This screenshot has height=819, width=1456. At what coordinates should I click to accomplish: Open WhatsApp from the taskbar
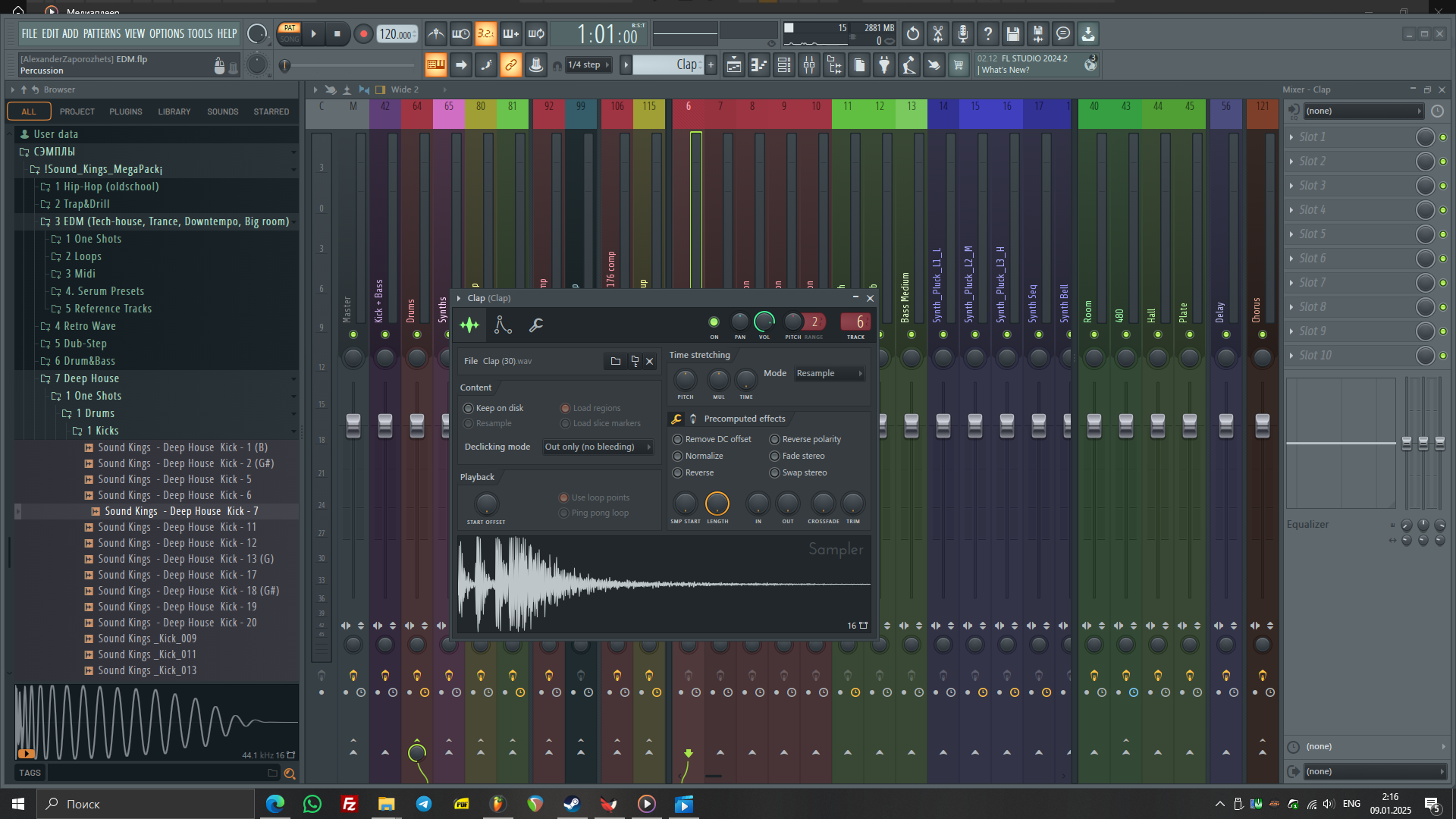tap(312, 804)
